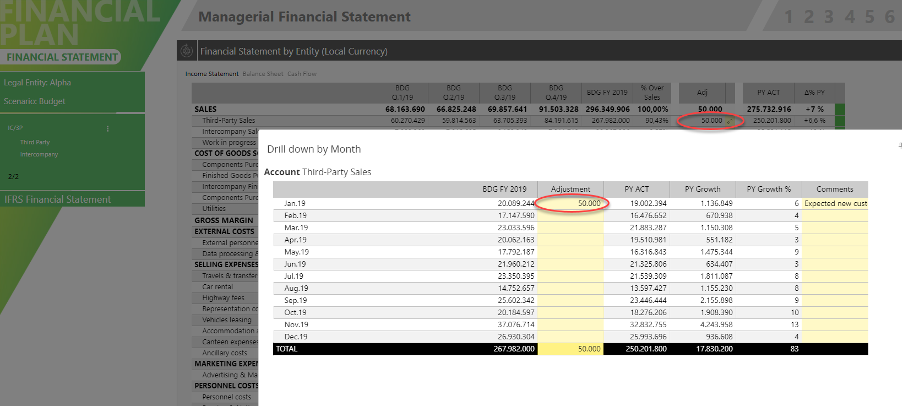902x406 pixels.
Task: Open page 6 from the header numbers
Action: point(889,17)
